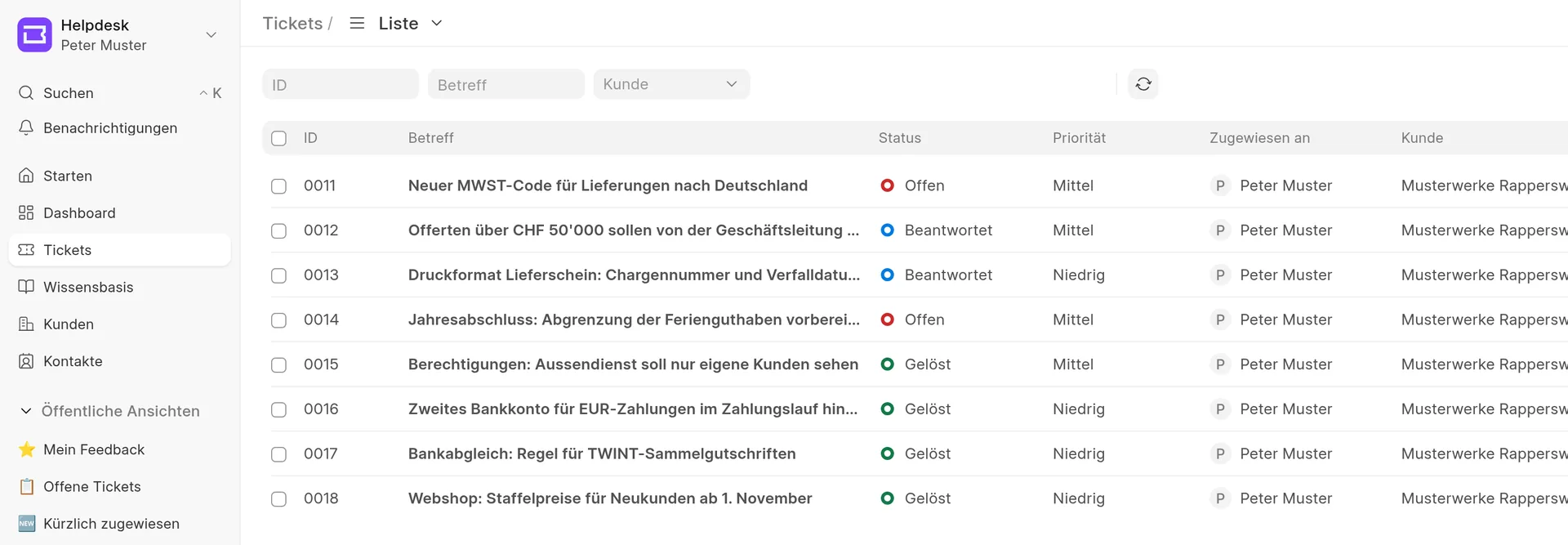Screen dimensions: 1568x545
Task: Click the Tickets ticket icon in the sidebar
Action: click(26, 249)
